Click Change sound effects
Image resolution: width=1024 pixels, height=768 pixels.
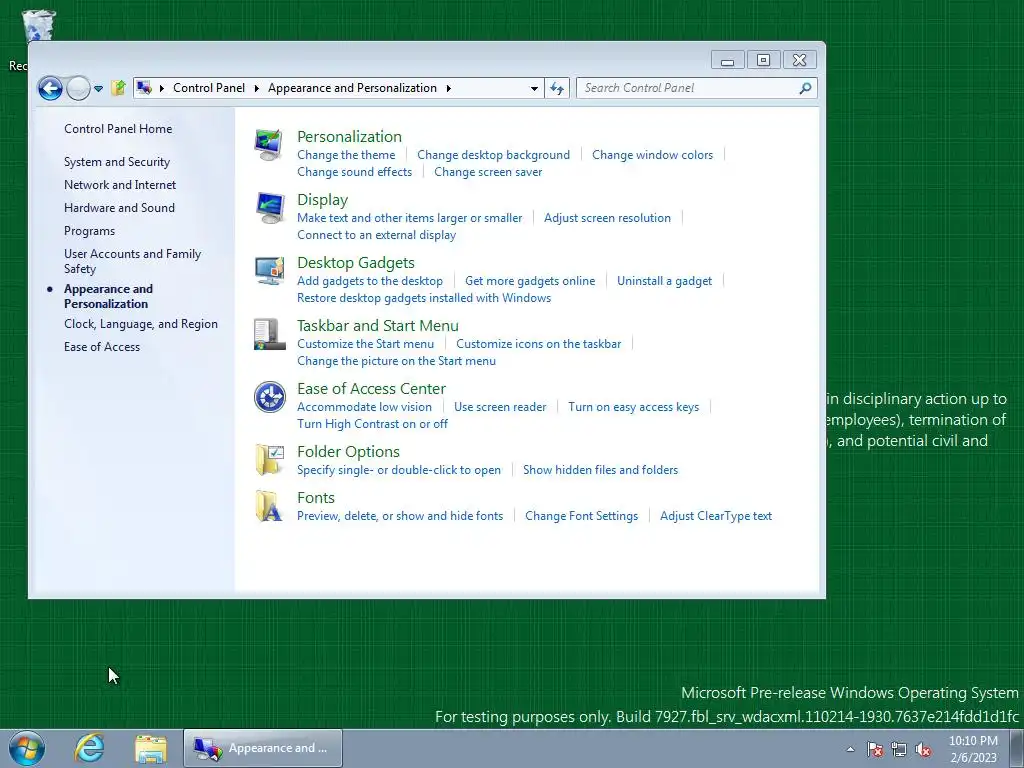pyautogui.click(x=355, y=172)
